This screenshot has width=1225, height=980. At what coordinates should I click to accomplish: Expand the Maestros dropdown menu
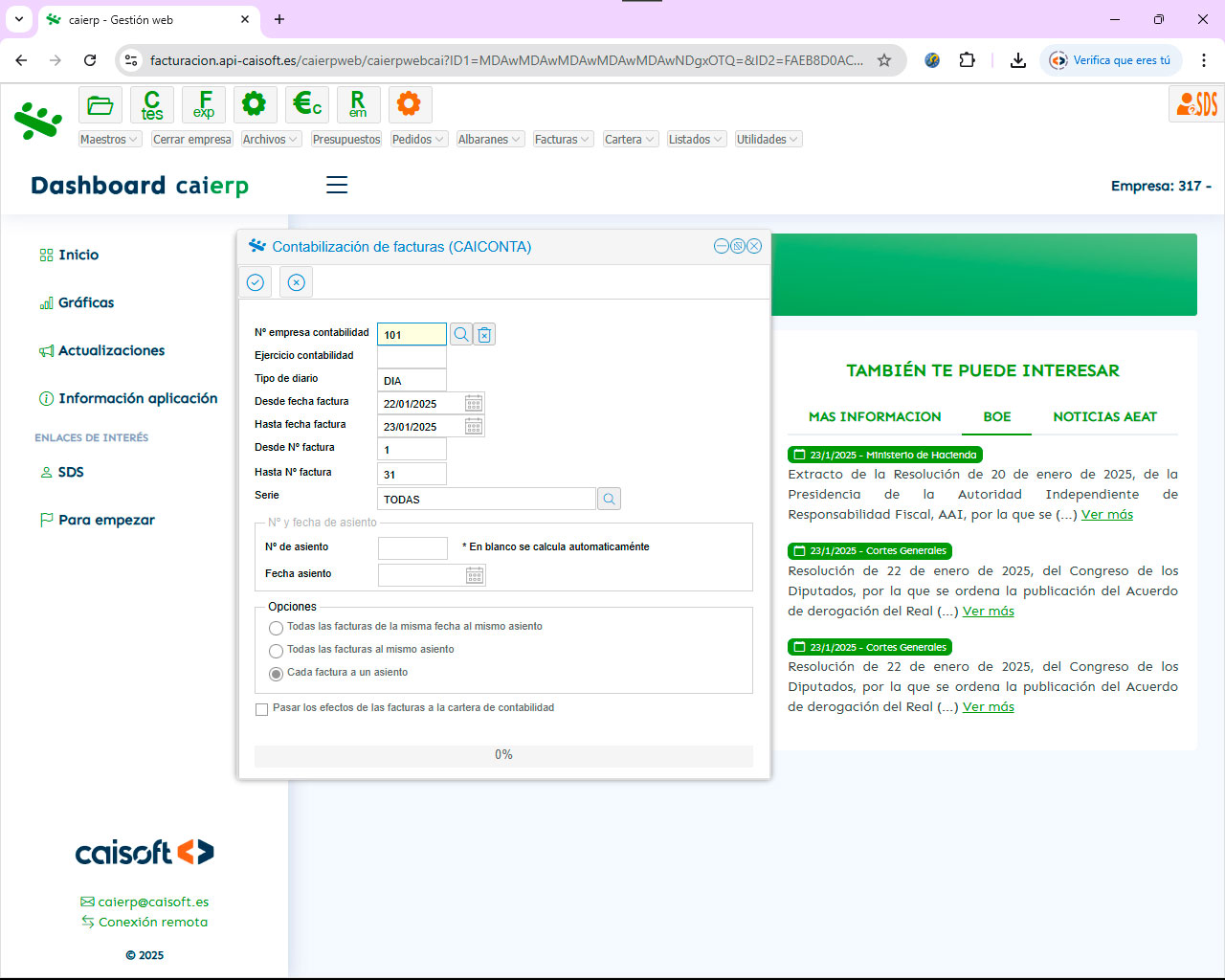[x=110, y=139]
